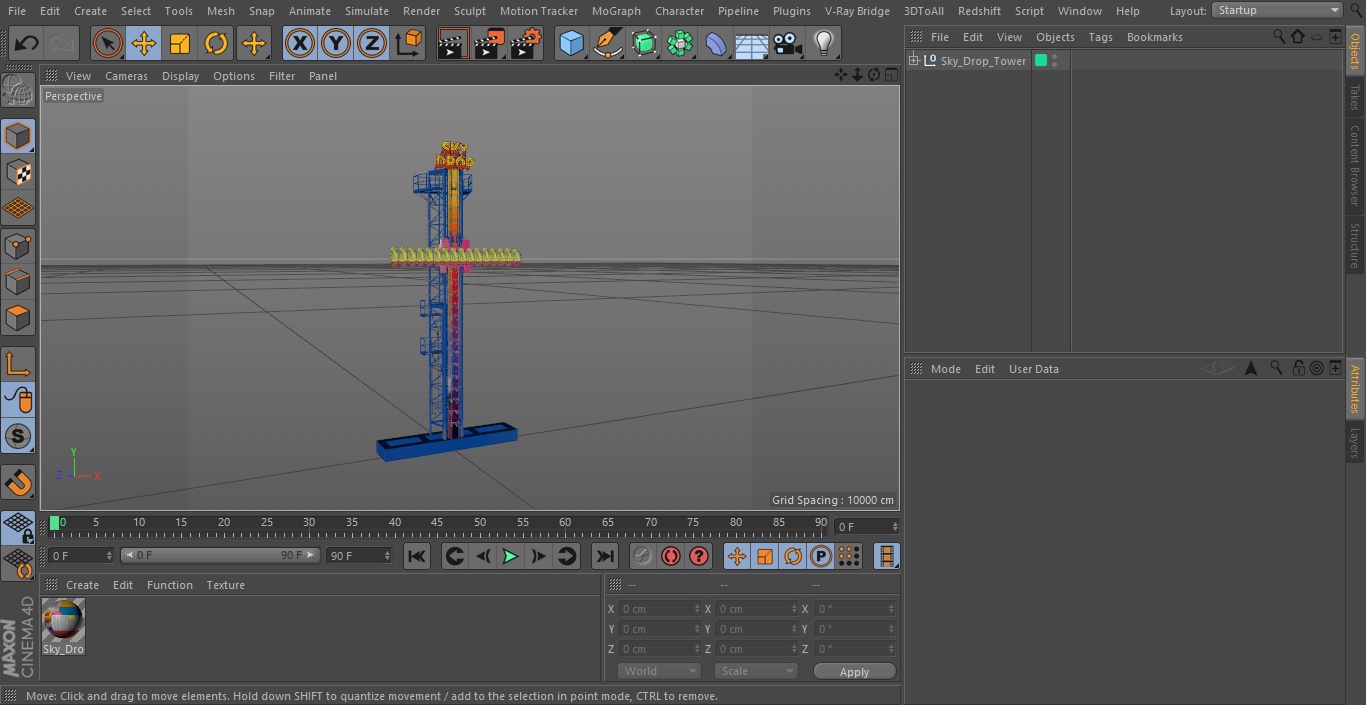The width and height of the screenshot is (1366, 705).
Task: Expand the Sky_Drop_Tower object tree
Action: coord(914,61)
